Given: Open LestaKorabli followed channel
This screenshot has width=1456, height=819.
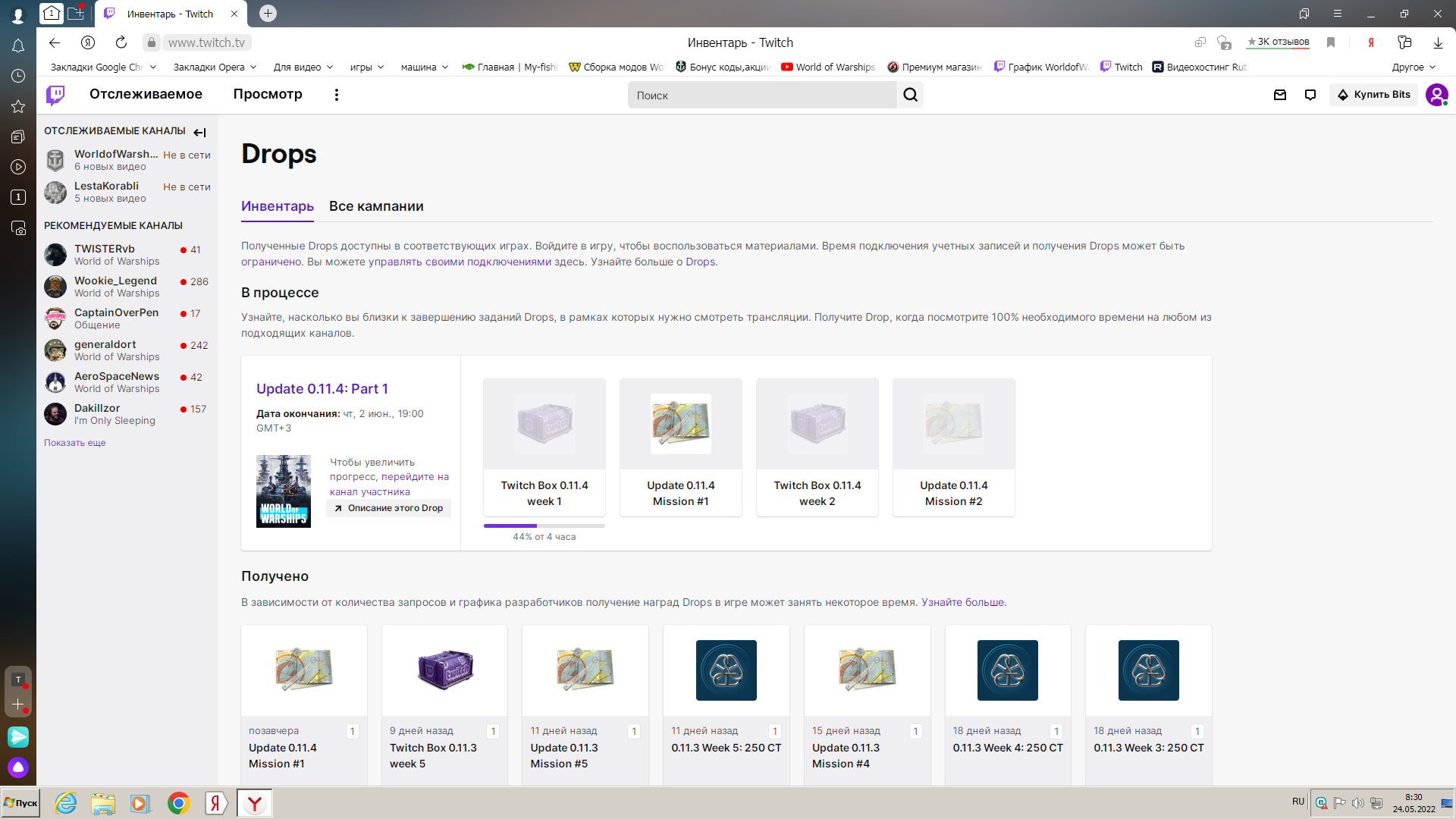Looking at the screenshot, I should (x=127, y=192).
